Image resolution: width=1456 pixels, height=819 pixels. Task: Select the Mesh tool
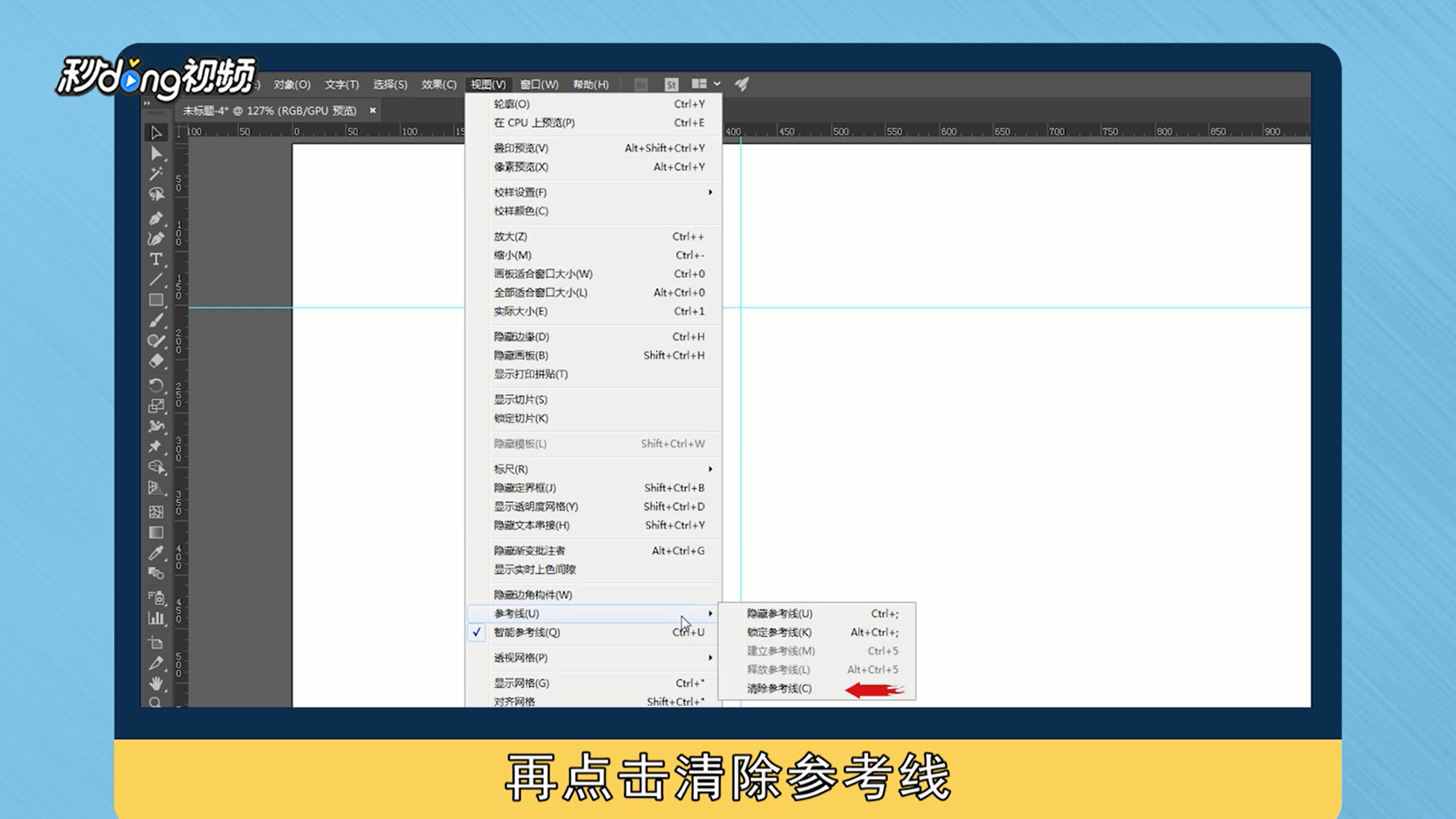pyautogui.click(x=156, y=512)
